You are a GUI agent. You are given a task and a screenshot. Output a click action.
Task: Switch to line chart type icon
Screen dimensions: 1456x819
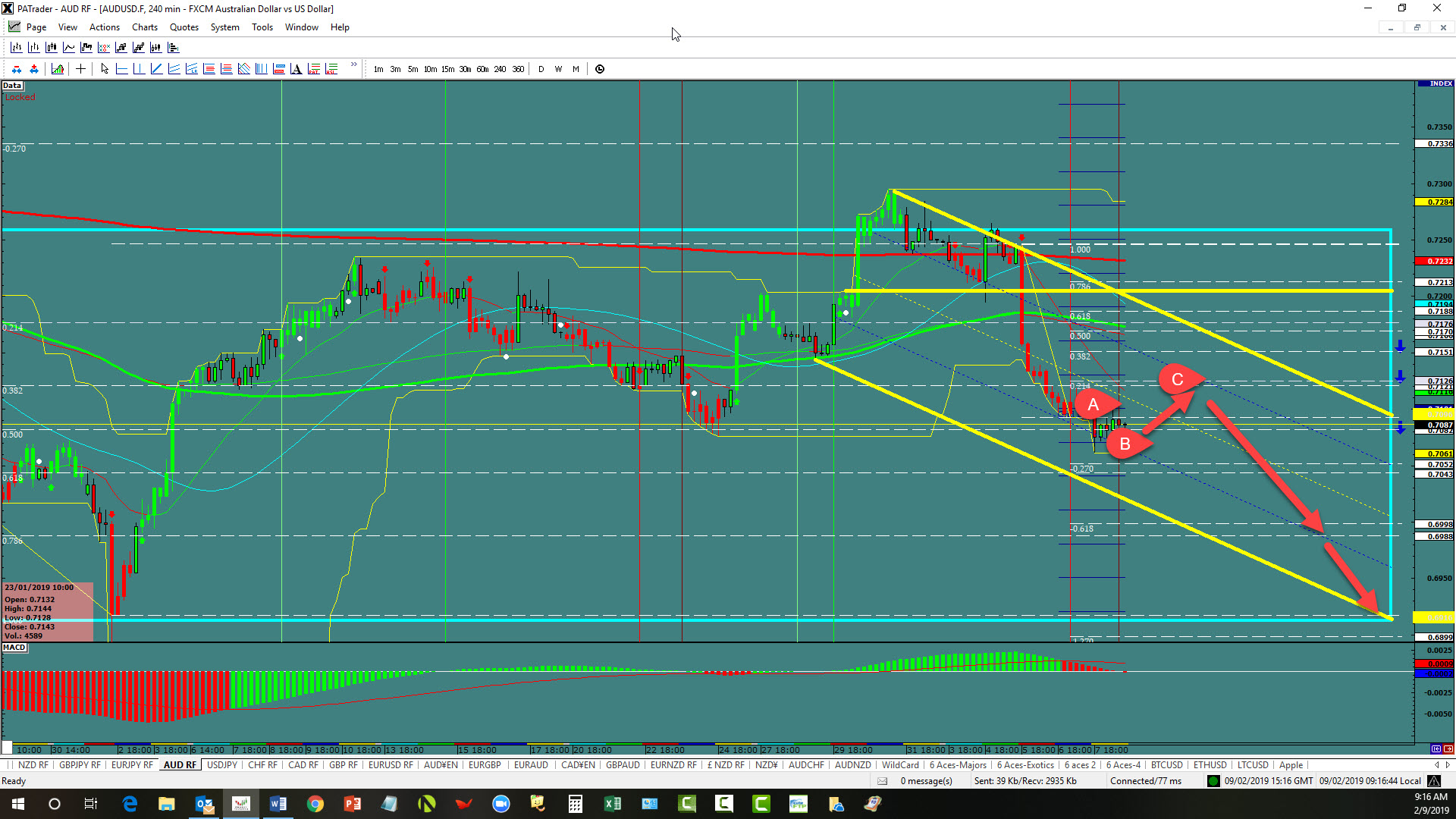tap(68, 48)
